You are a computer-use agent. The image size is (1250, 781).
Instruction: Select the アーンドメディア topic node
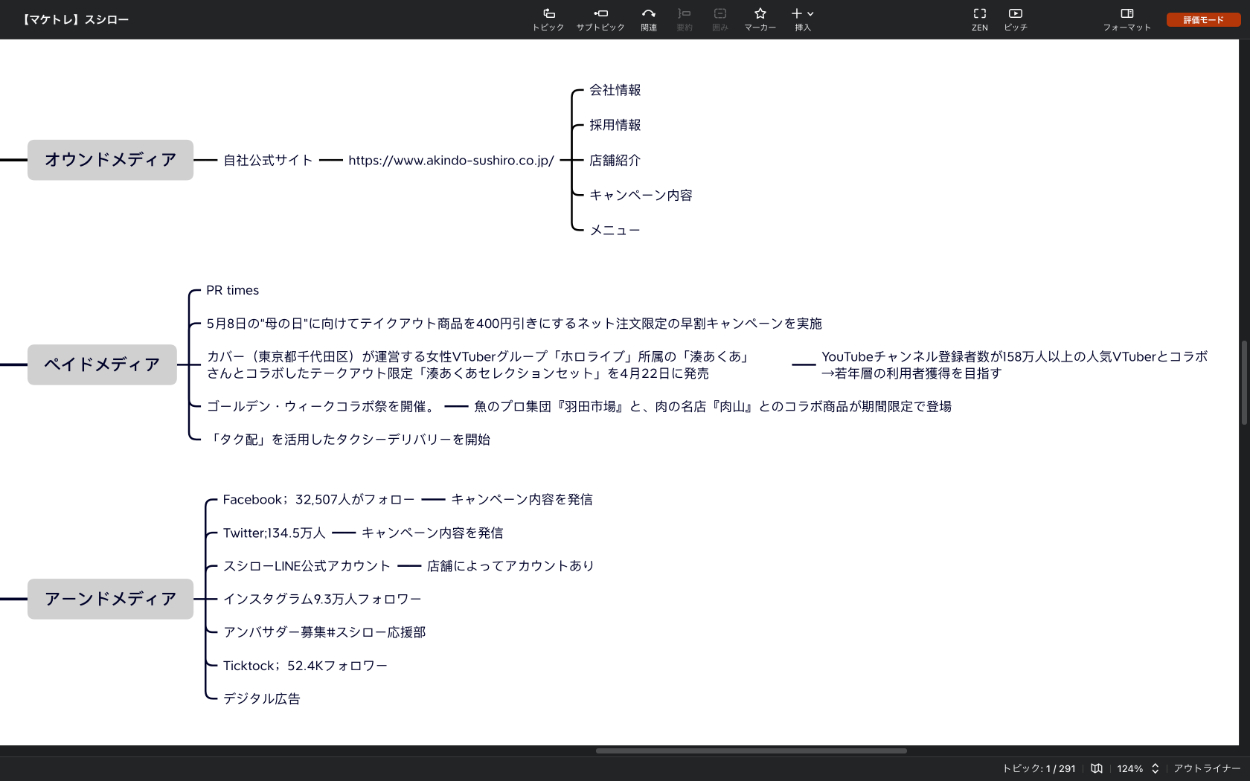click(x=110, y=599)
